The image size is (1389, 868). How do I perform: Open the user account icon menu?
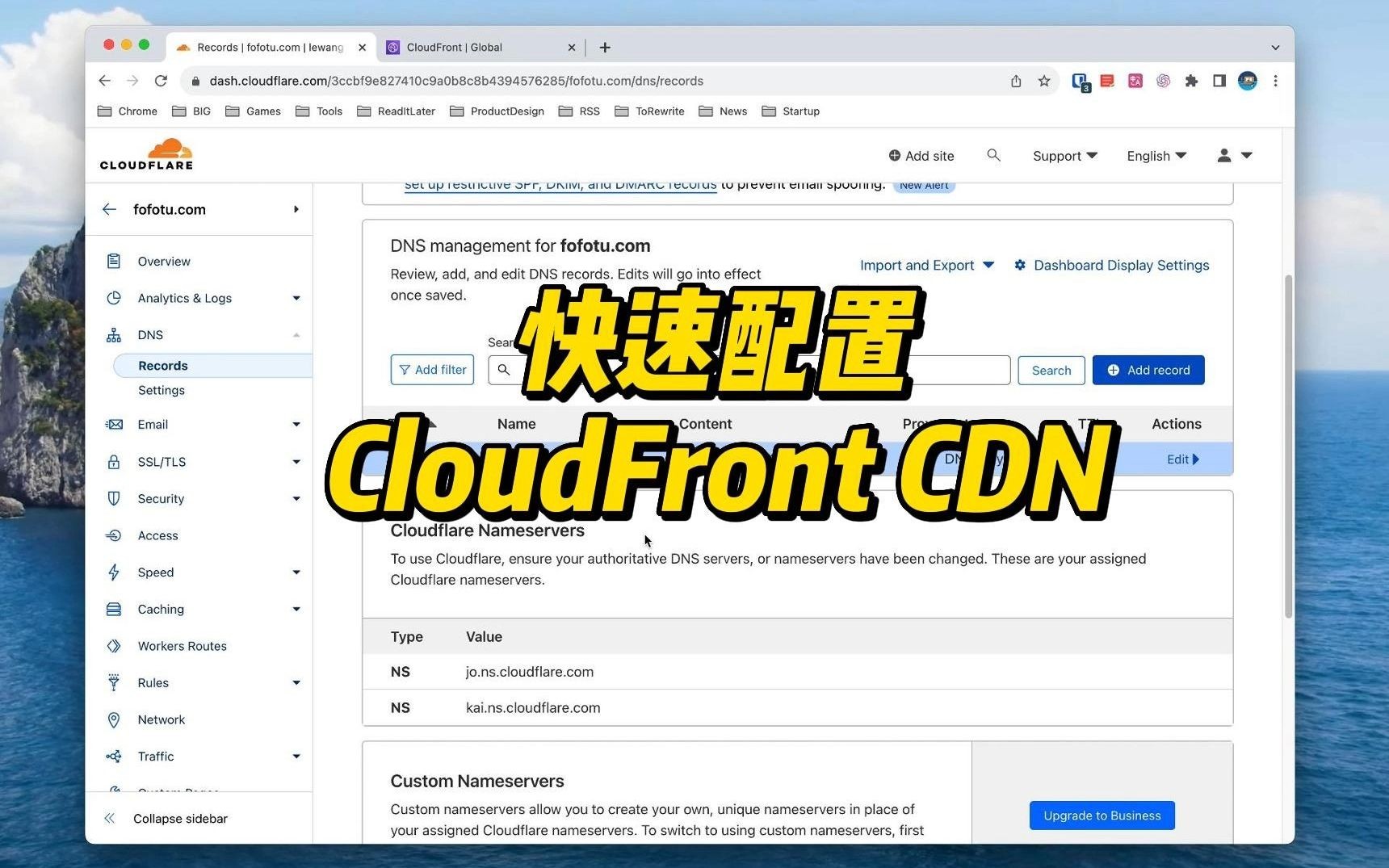(x=1234, y=155)
